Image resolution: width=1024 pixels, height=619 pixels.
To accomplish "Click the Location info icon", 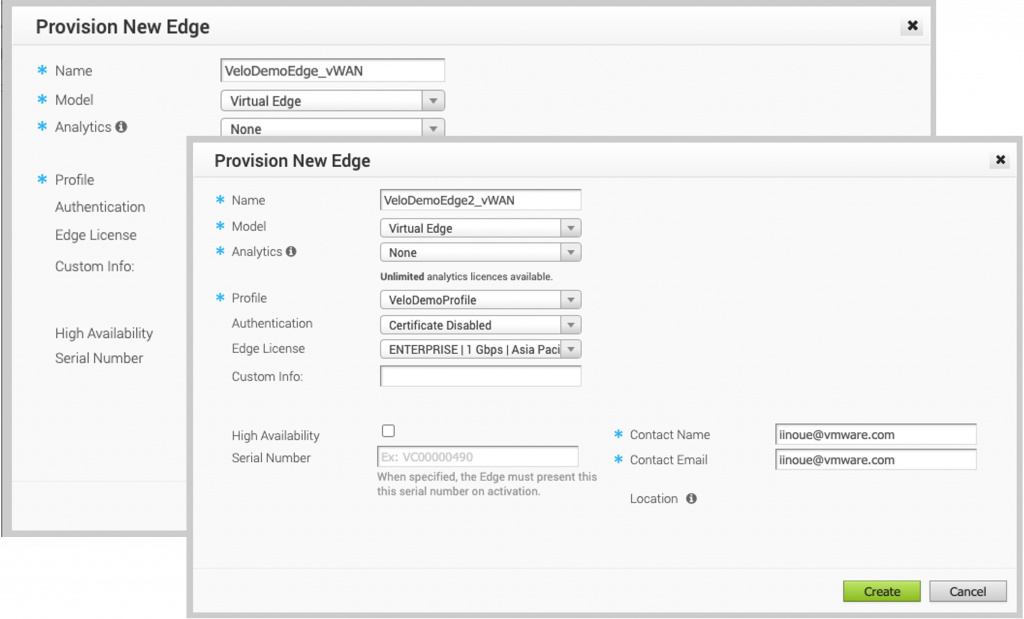I will pos(691,498).
